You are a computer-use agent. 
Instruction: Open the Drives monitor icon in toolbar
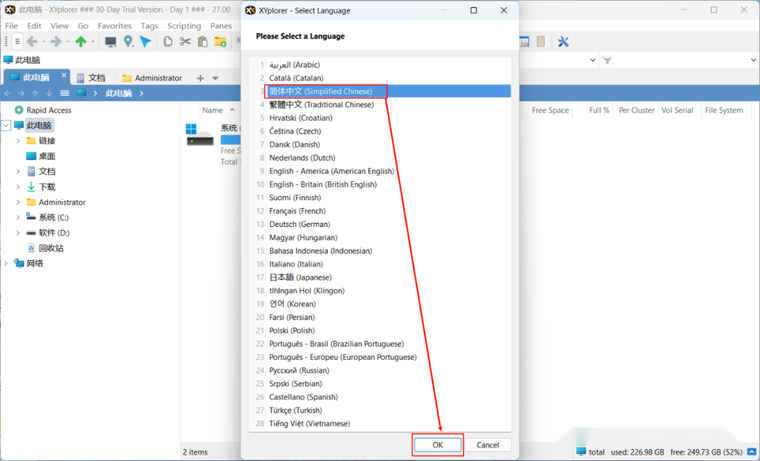[111, 42]
